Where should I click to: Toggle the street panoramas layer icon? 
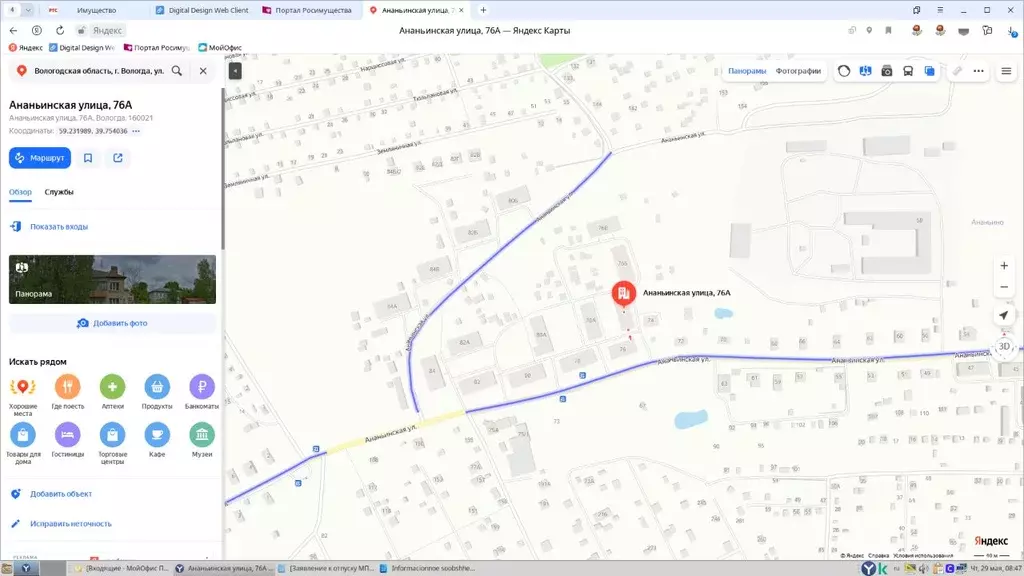865,71
